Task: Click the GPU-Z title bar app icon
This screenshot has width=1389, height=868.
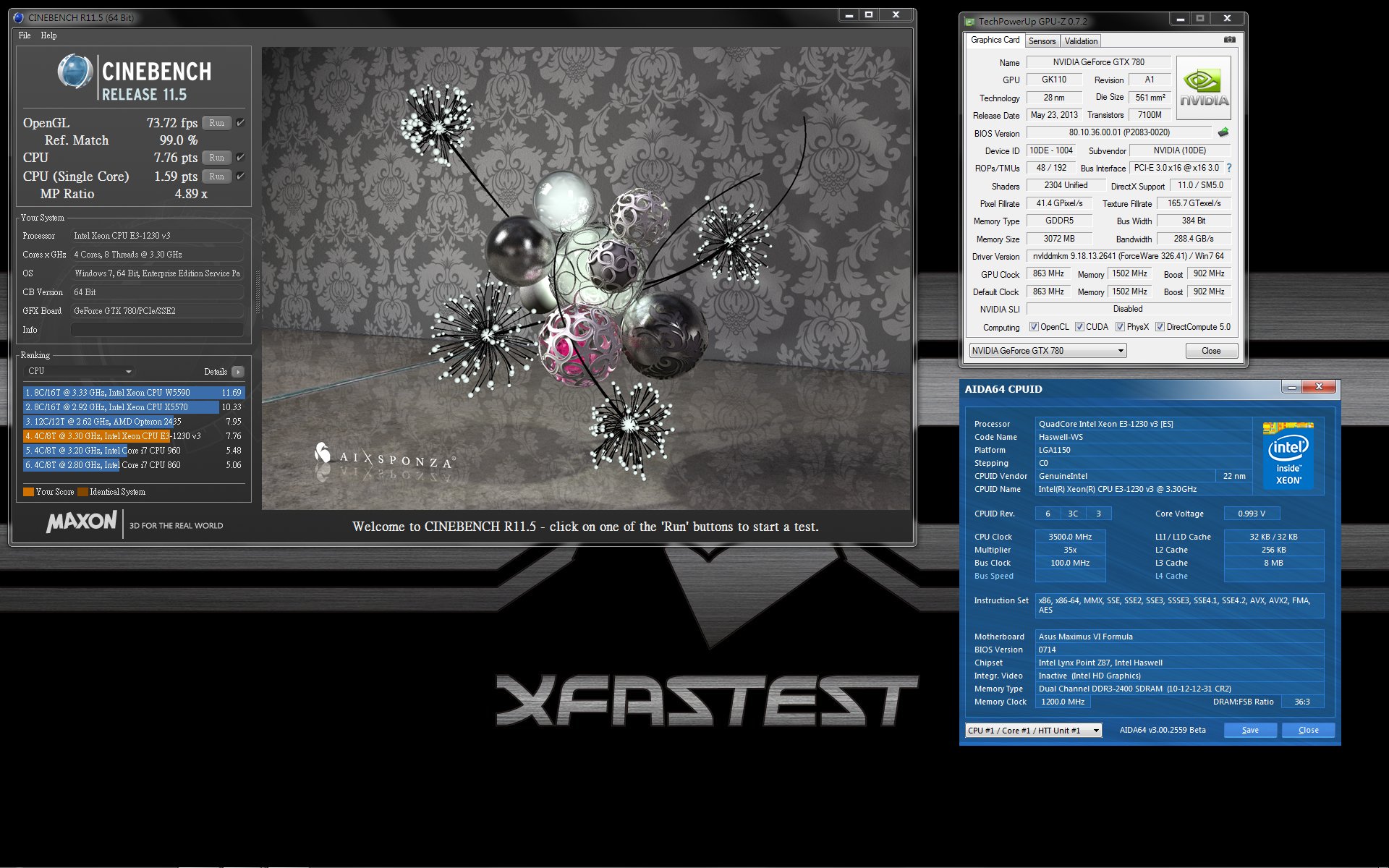Action: pos(970,22)
